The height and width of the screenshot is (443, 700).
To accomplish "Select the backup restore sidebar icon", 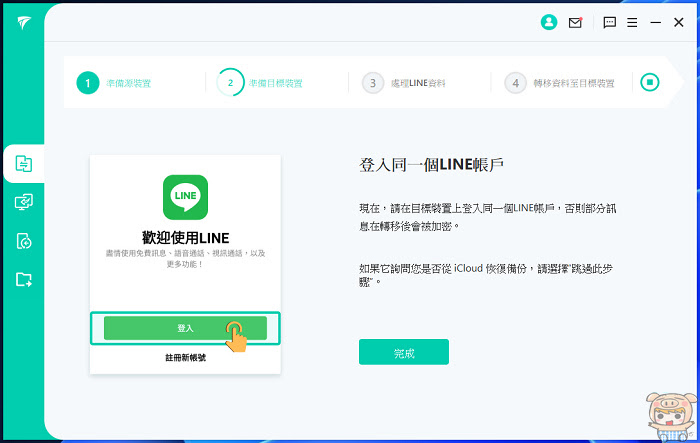I will tap(24, 241).
